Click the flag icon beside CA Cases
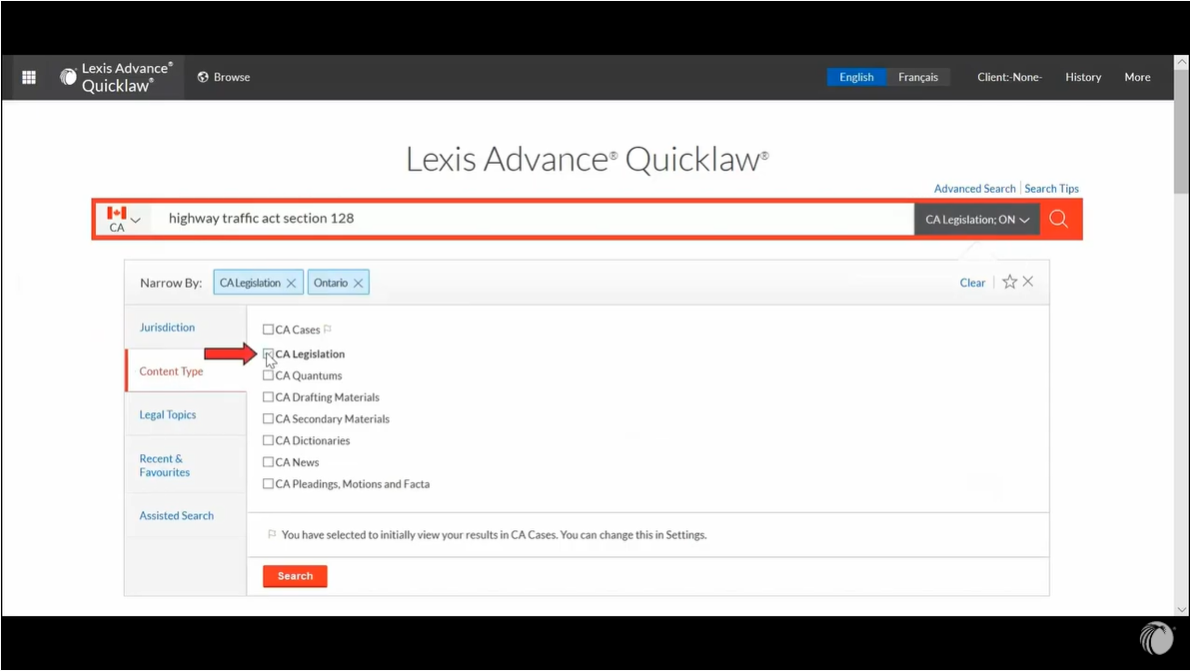1190x671 pixels. point(327,329)
